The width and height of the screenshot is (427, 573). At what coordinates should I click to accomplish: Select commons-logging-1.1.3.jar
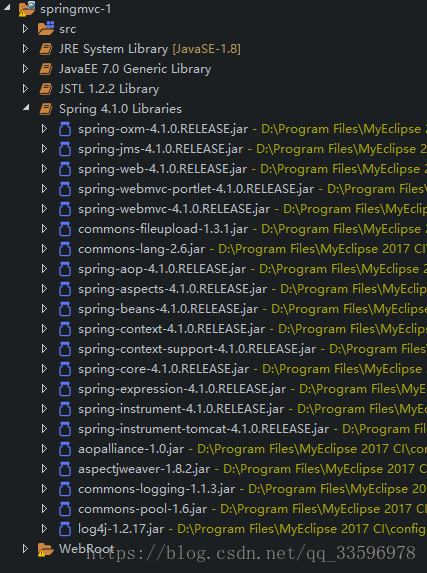(x=156, y=489)
